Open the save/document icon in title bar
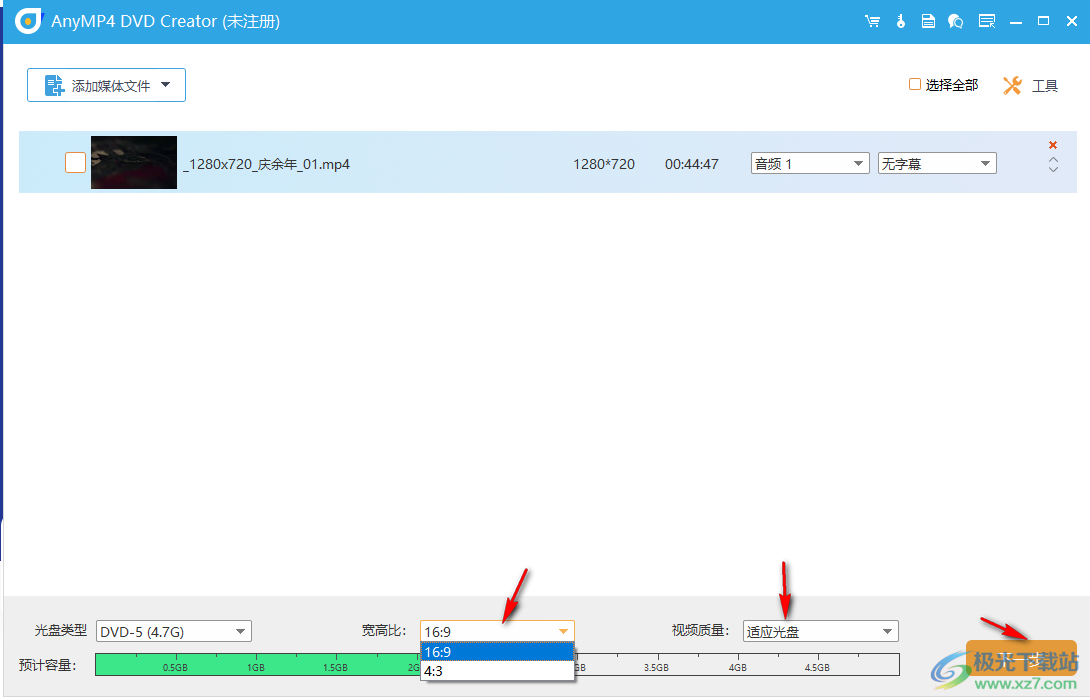The image size is (1090, 700). click(x=928, y=20)
